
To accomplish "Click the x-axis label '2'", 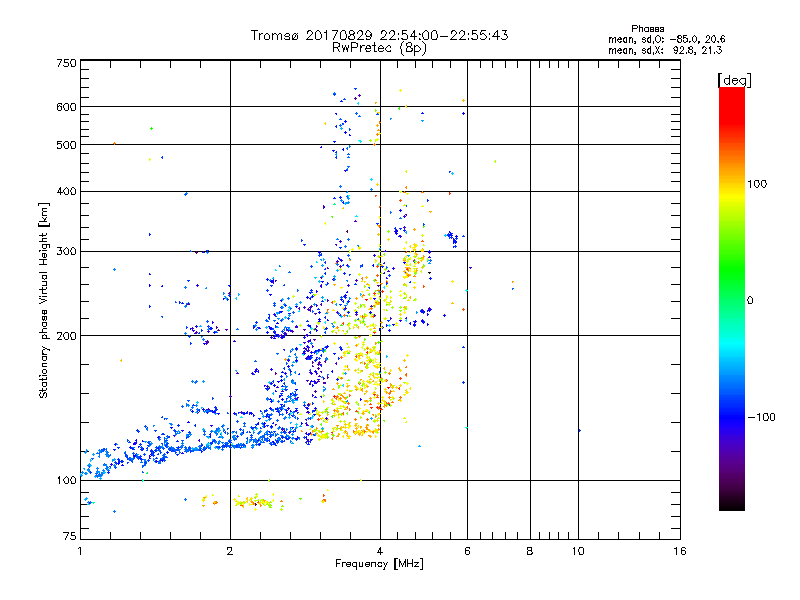I will (x=230, y=551).
